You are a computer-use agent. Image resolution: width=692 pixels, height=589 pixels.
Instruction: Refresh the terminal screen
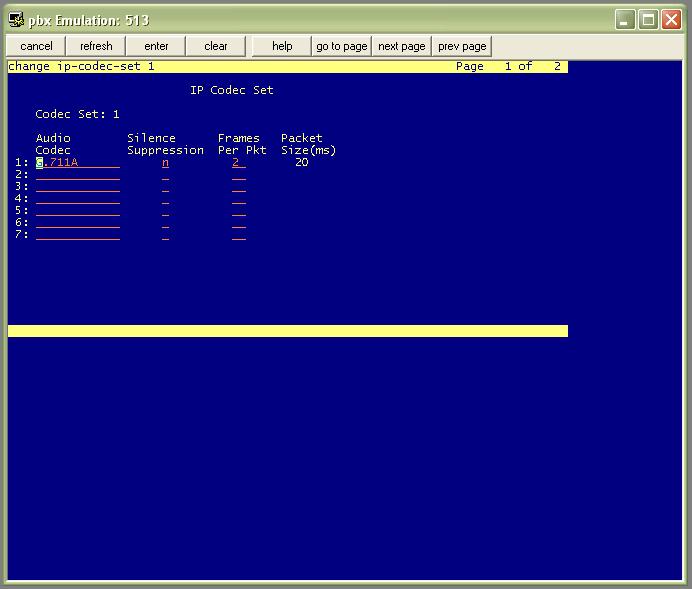point(96,46)
